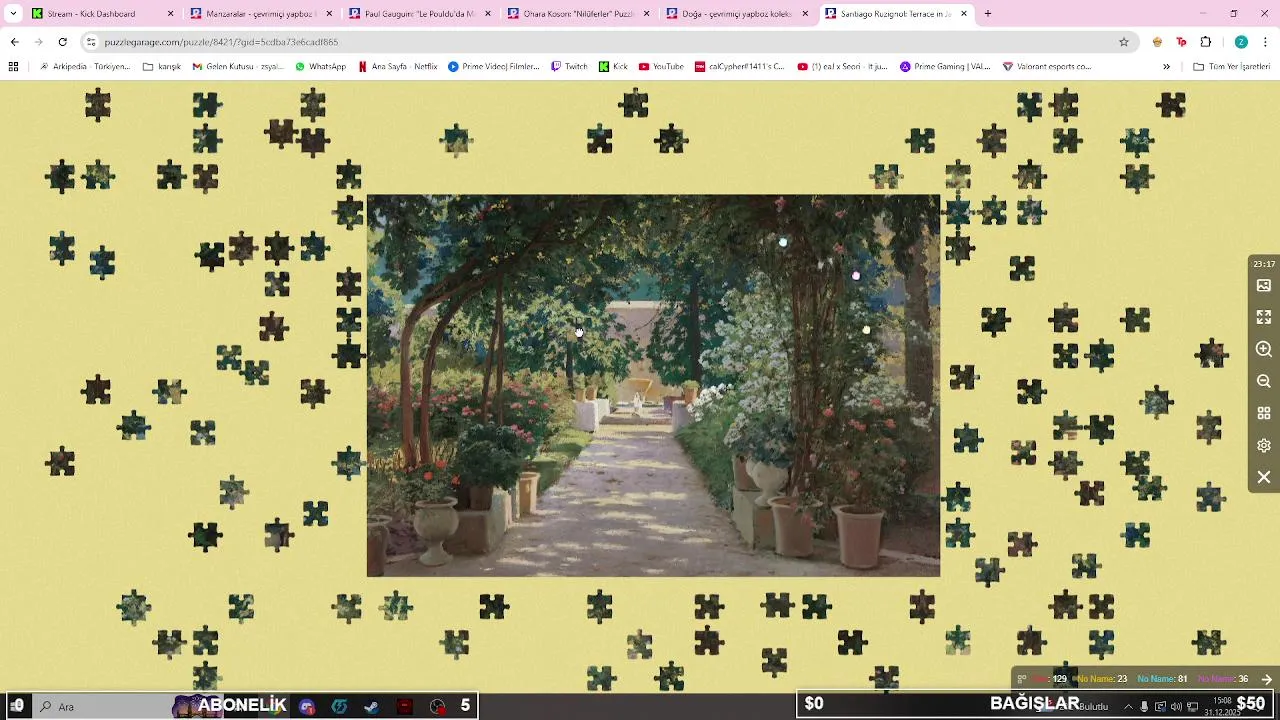Image resolution: width=1280 pixels, height=720 pixels.
Task: Open the Kick bookmark
Action: click(613, 67)
